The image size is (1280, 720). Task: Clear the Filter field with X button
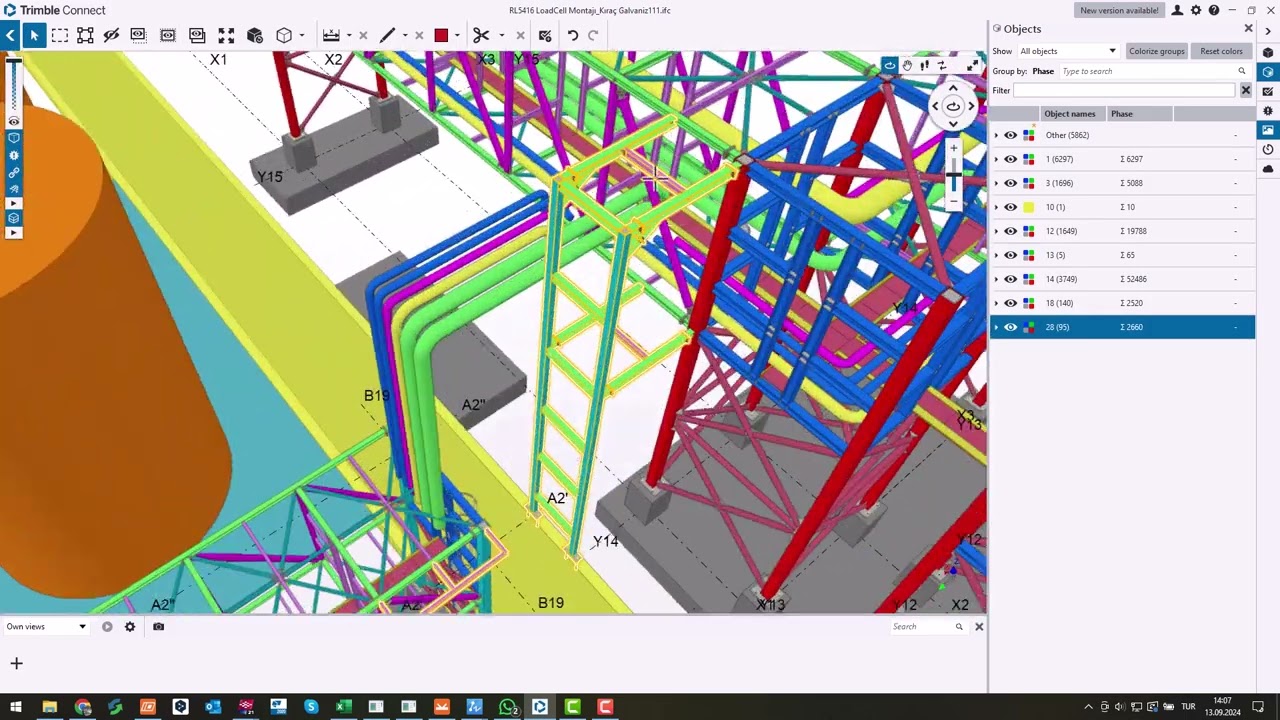click(1246, 91)
